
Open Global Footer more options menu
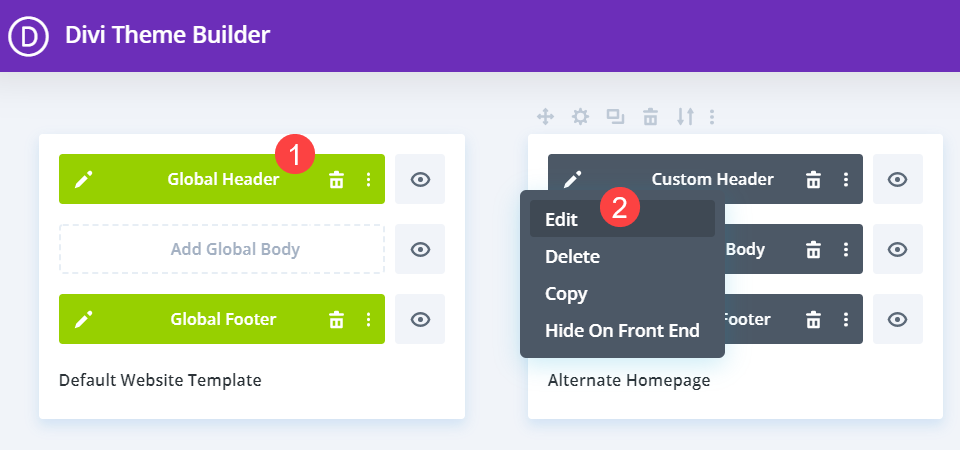tap(368, 319)
